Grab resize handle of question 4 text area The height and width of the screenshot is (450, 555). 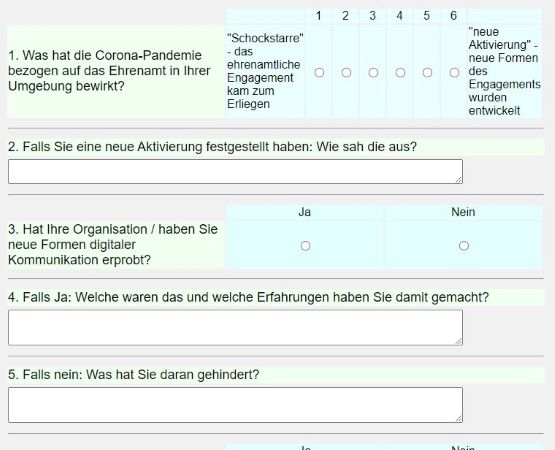pos(459,341)
